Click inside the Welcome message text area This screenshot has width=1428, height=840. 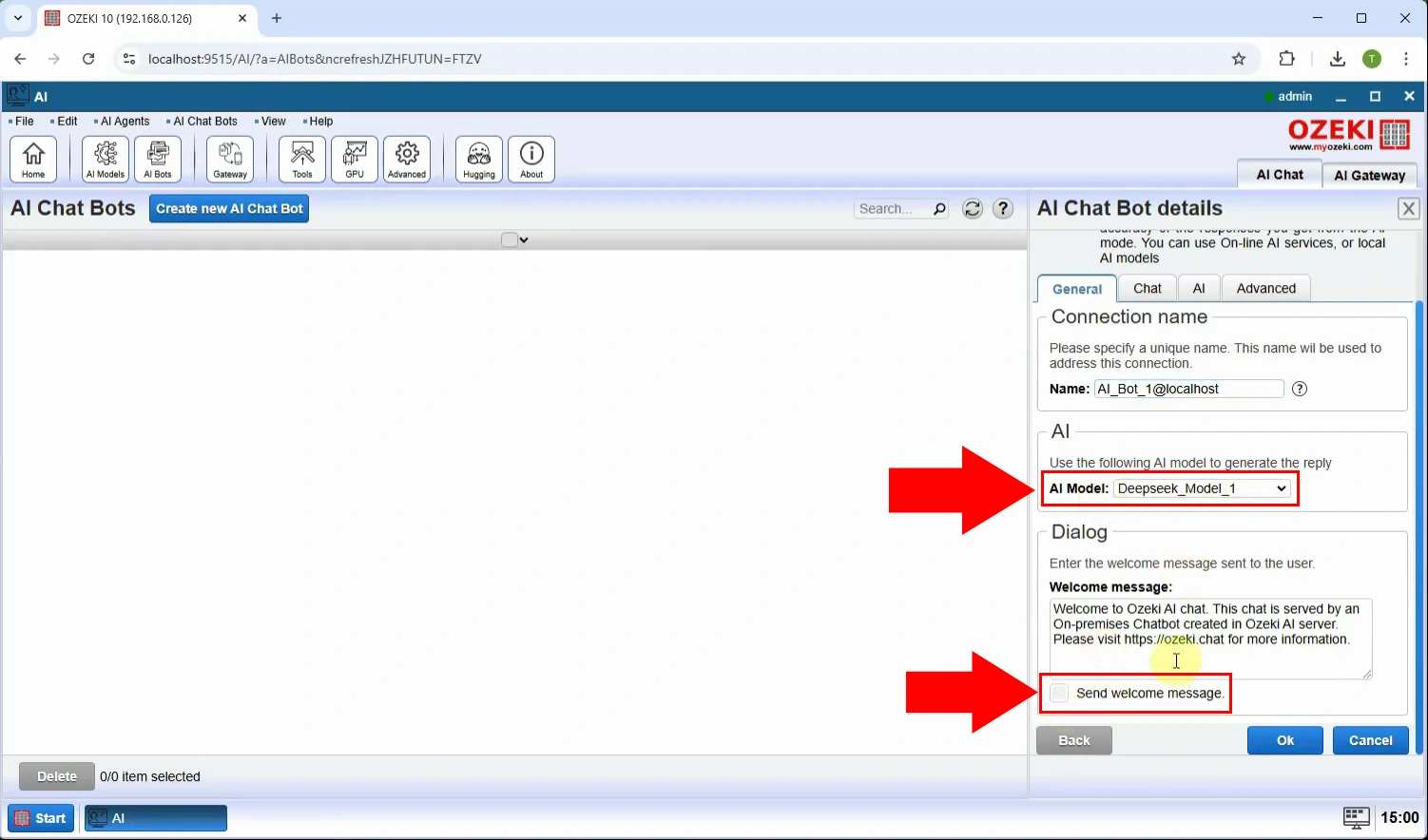coord(1210,639)
